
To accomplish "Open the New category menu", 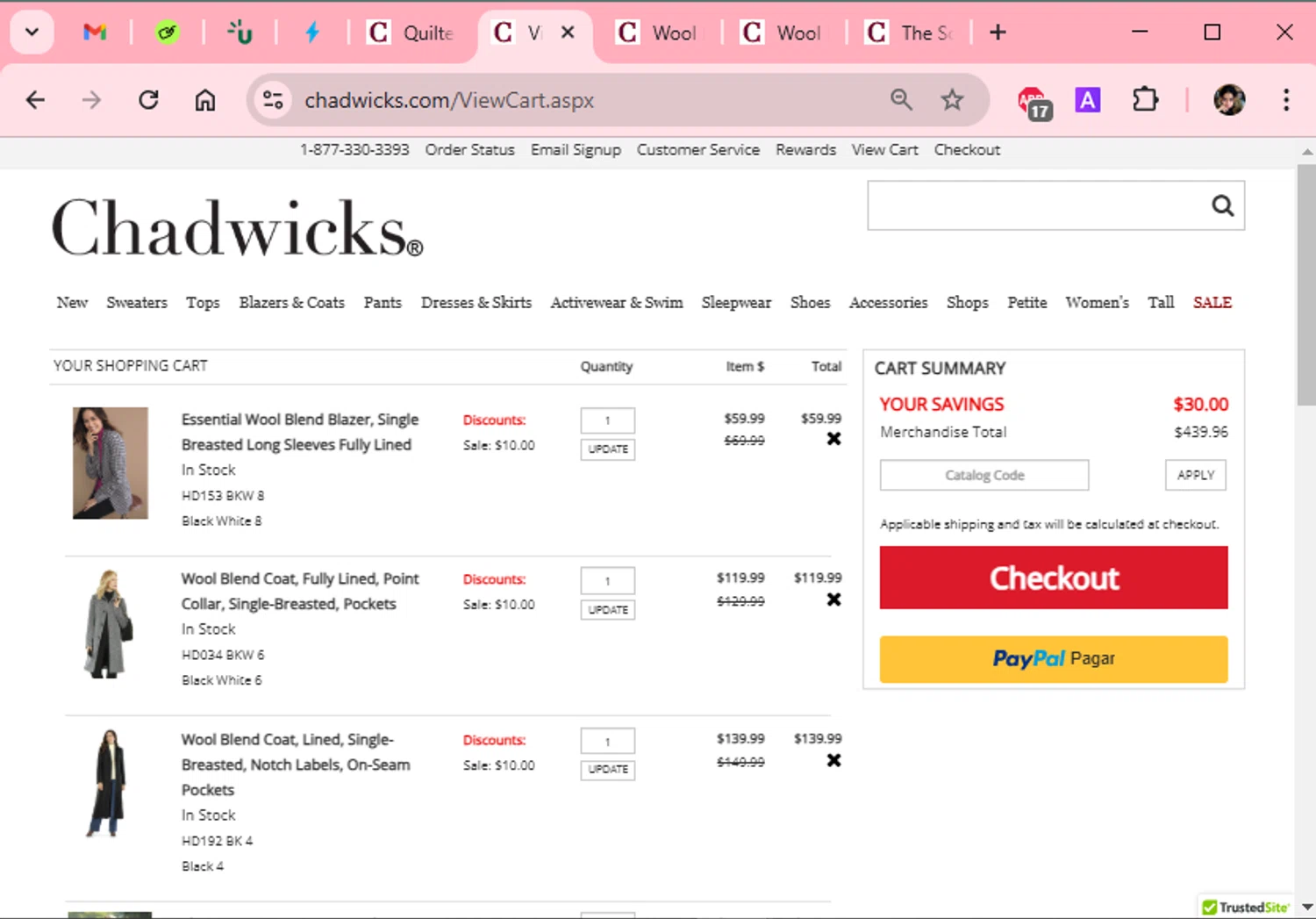I will coord(72,303).
